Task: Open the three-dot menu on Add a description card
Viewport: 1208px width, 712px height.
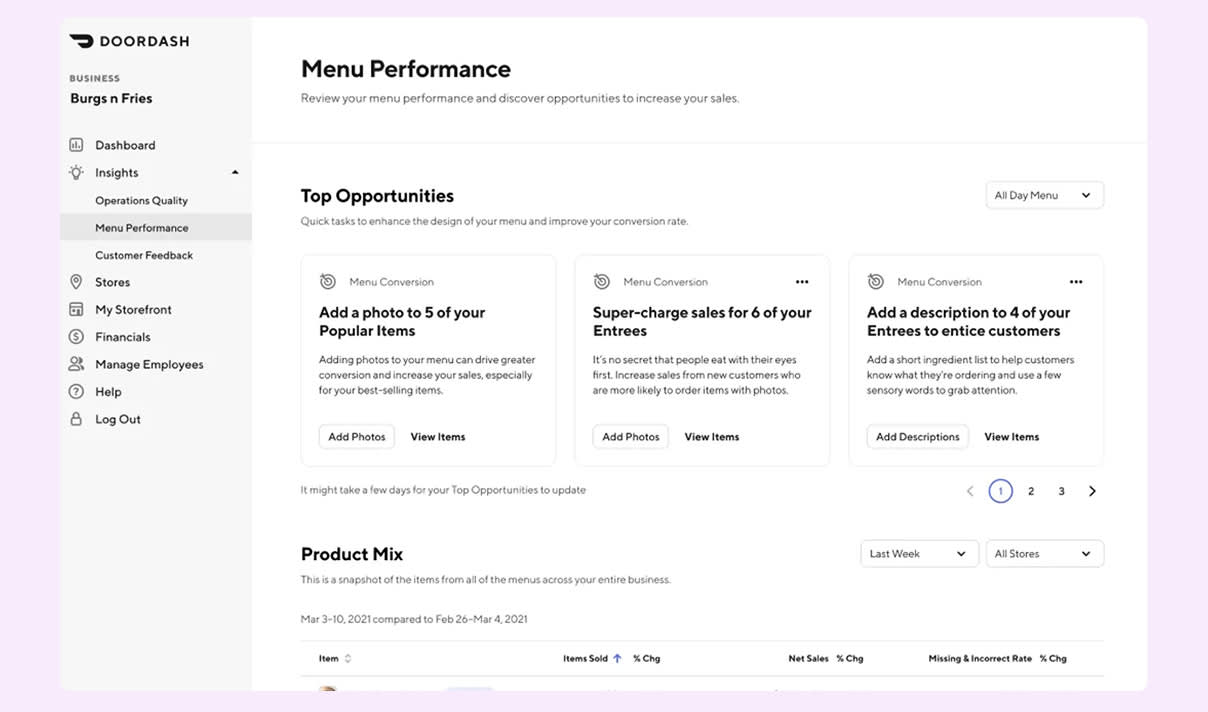Action: pos(1076,282)
